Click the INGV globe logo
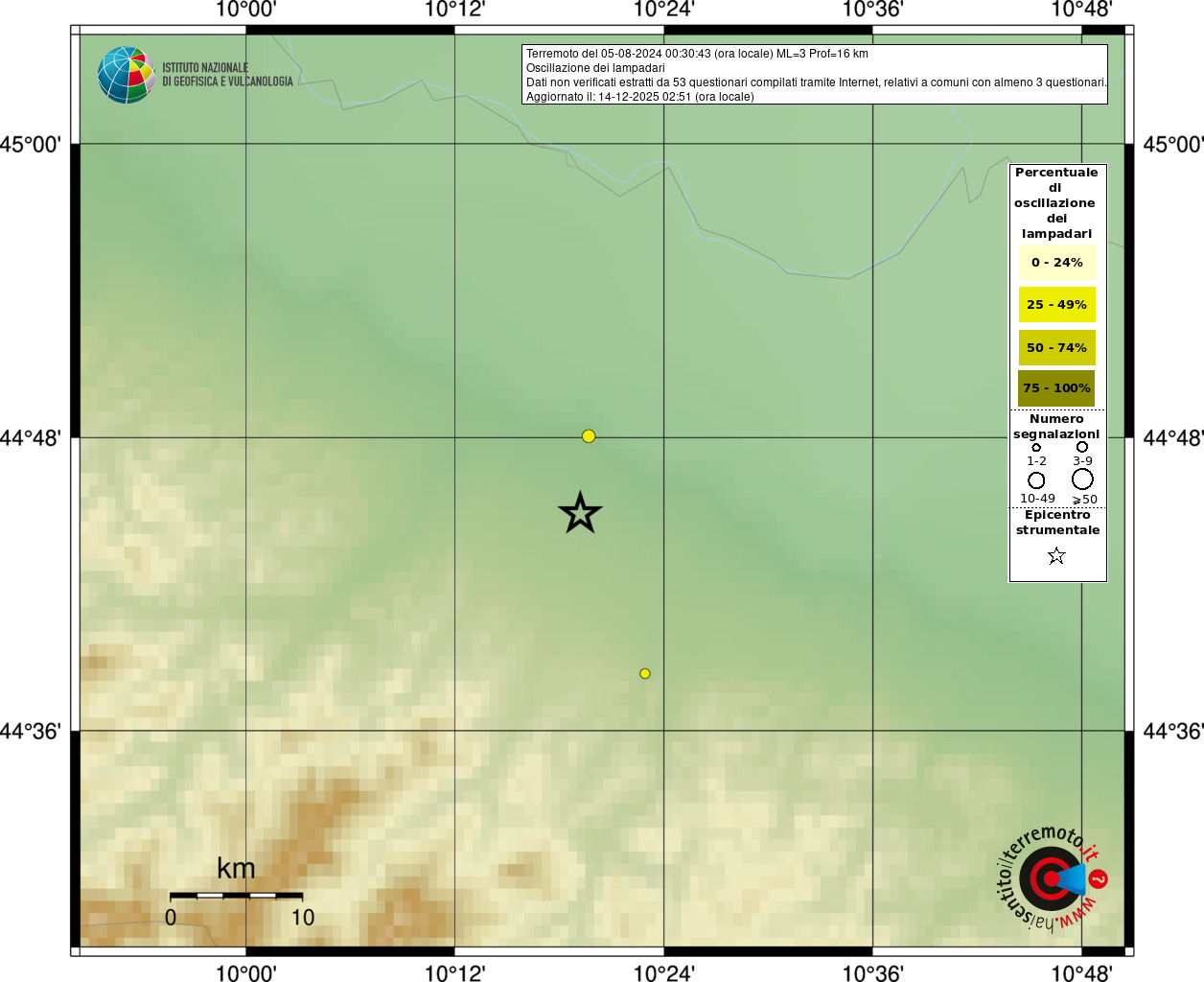The height and width of the screenshot is (982, 1204). tap(127, 75)
